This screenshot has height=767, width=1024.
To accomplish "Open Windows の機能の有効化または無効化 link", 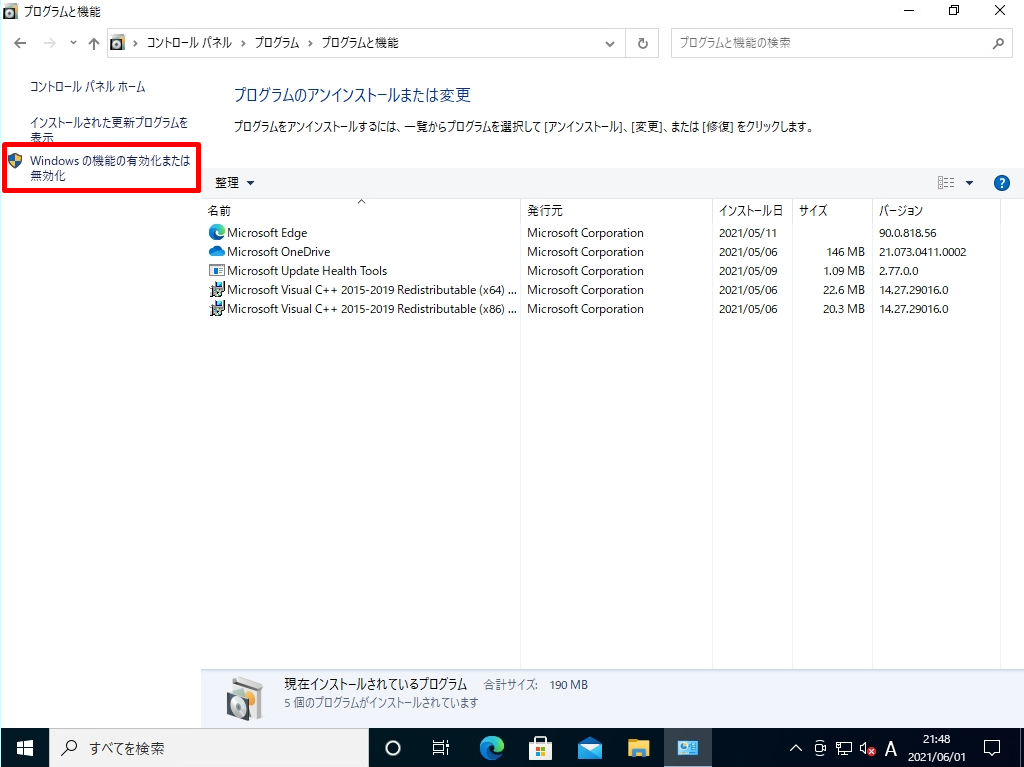I will click(110, 168).
